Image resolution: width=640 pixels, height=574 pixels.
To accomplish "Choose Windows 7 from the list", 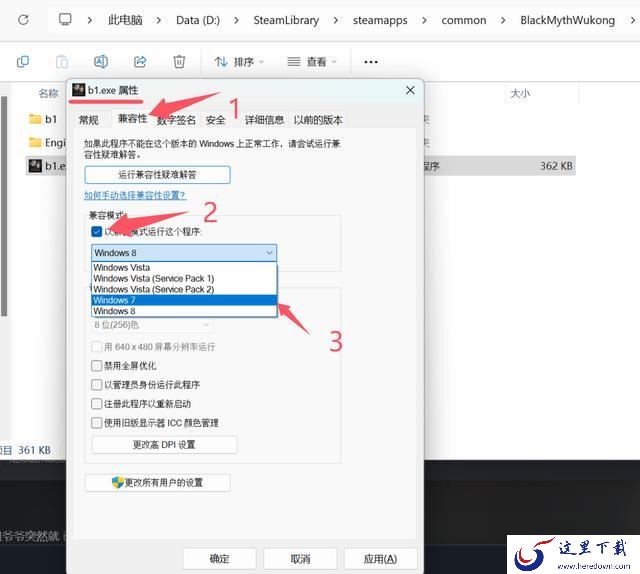I will point(184,300).
